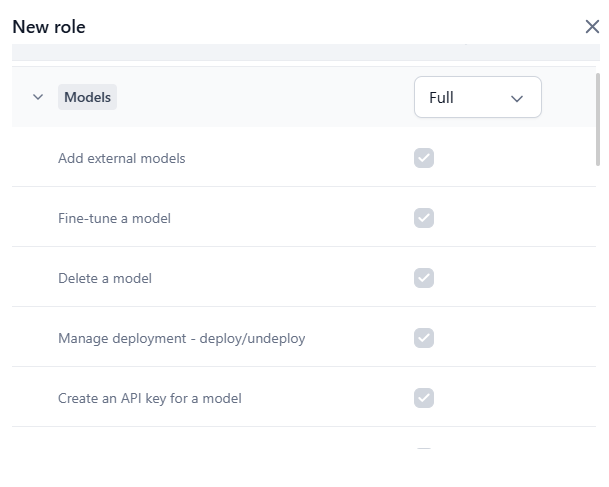The width and height of the screenshot is (609, 487).
Task: Uncheck Add external models permission
Action: coord(424,158)
